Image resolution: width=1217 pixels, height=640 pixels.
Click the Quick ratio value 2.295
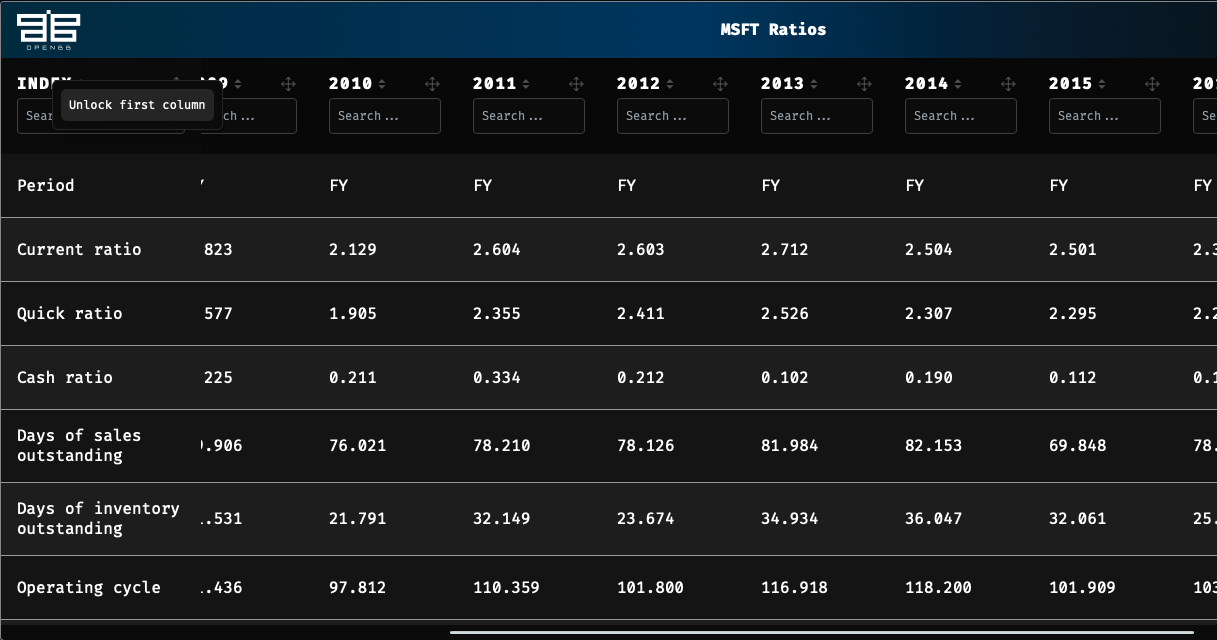[1073, 313]
